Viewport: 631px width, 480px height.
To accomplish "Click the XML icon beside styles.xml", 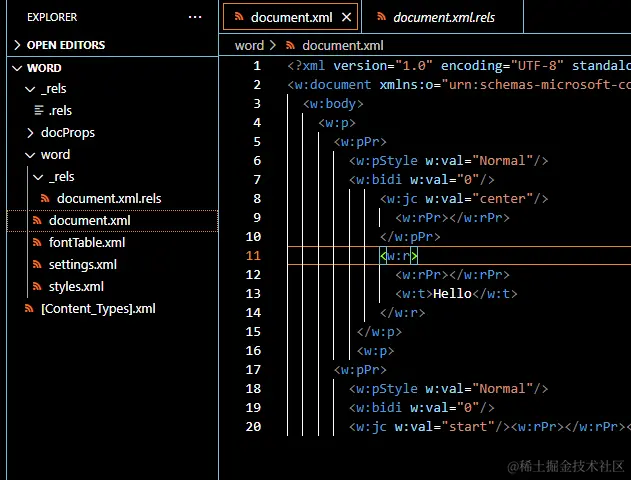I will pyautogui.click(x=37, y=287).
